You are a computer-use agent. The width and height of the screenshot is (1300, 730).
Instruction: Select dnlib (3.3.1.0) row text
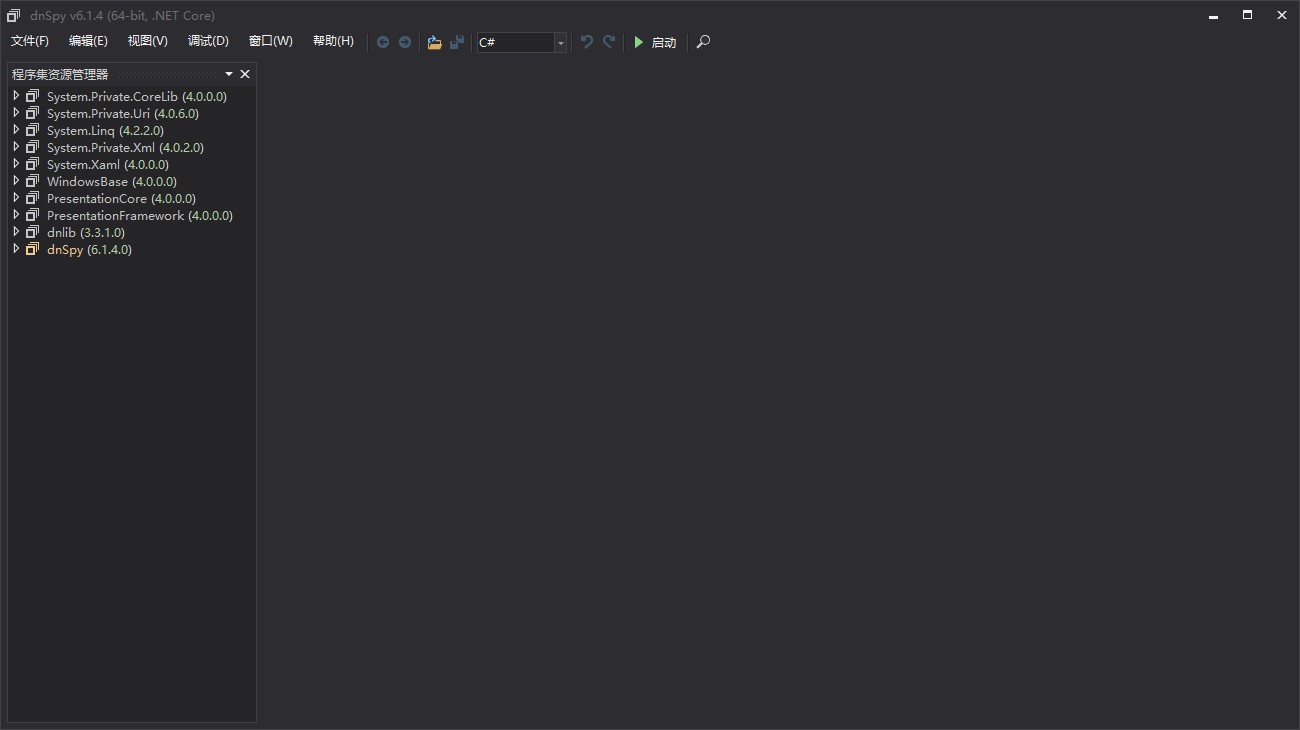pos(86,233)
